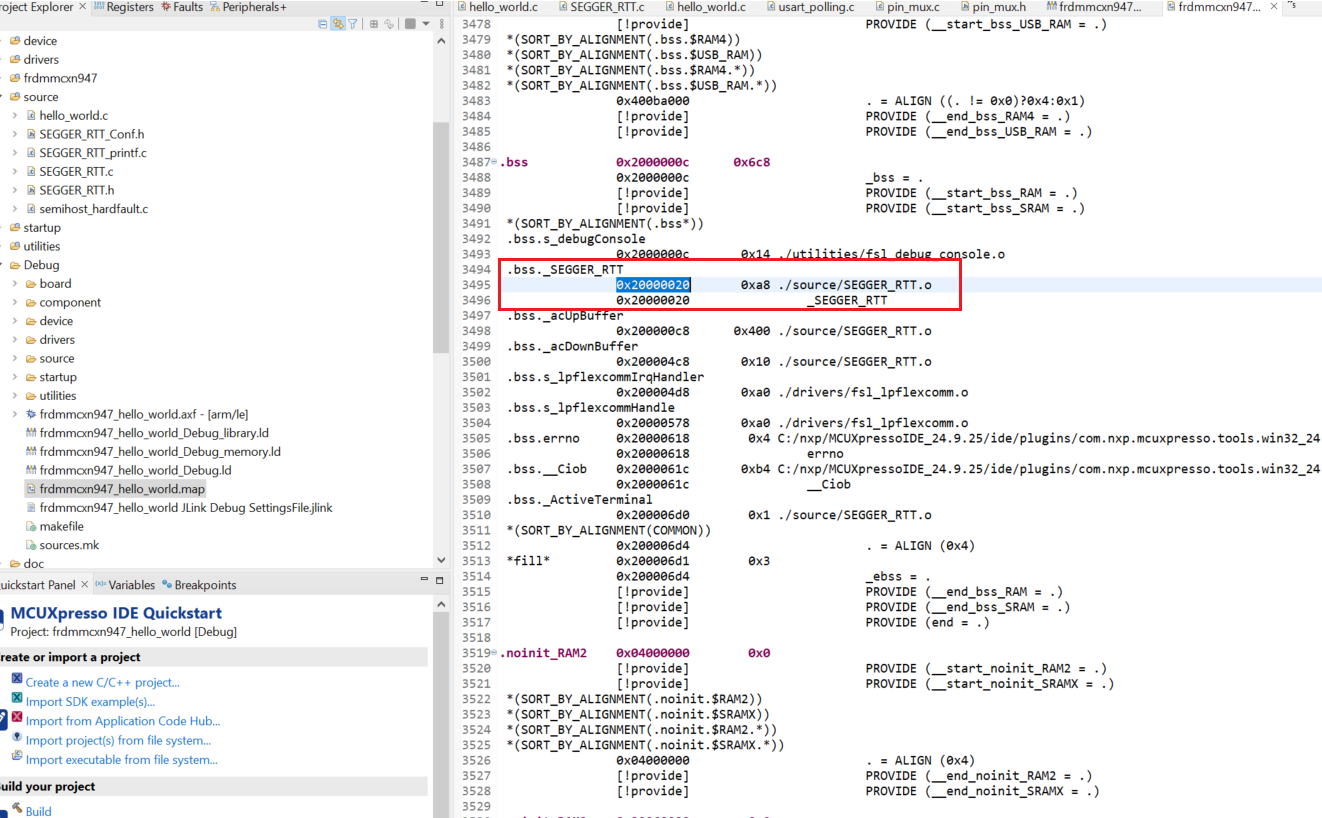Toggle Link with Editor in Project Explorer
1322x818 pixels.
[338, 23]
